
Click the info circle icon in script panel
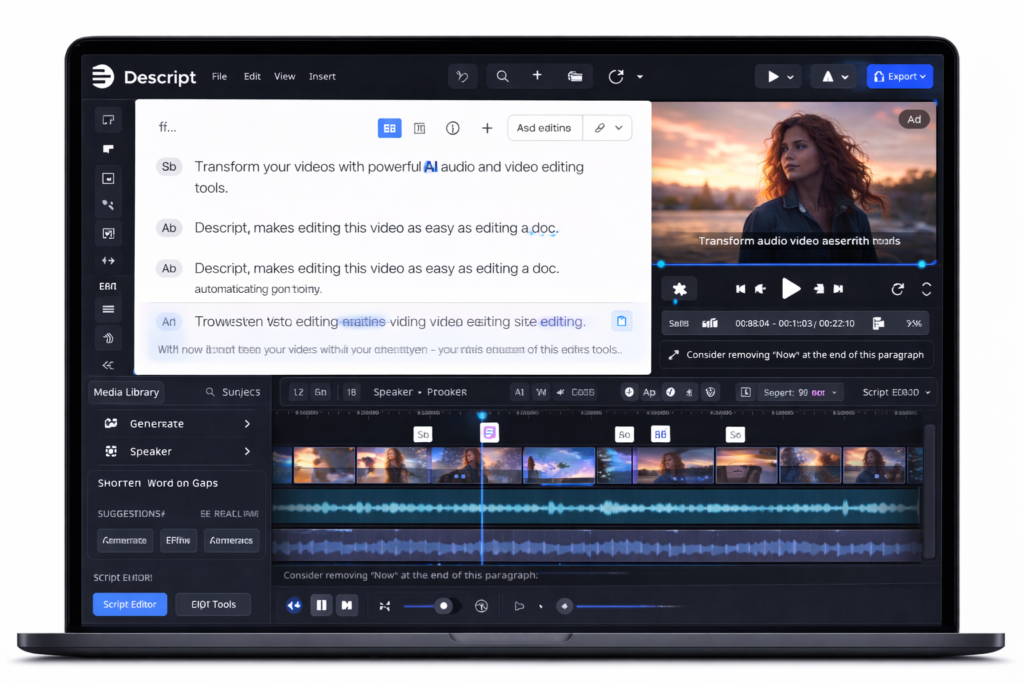click(453, 128)
